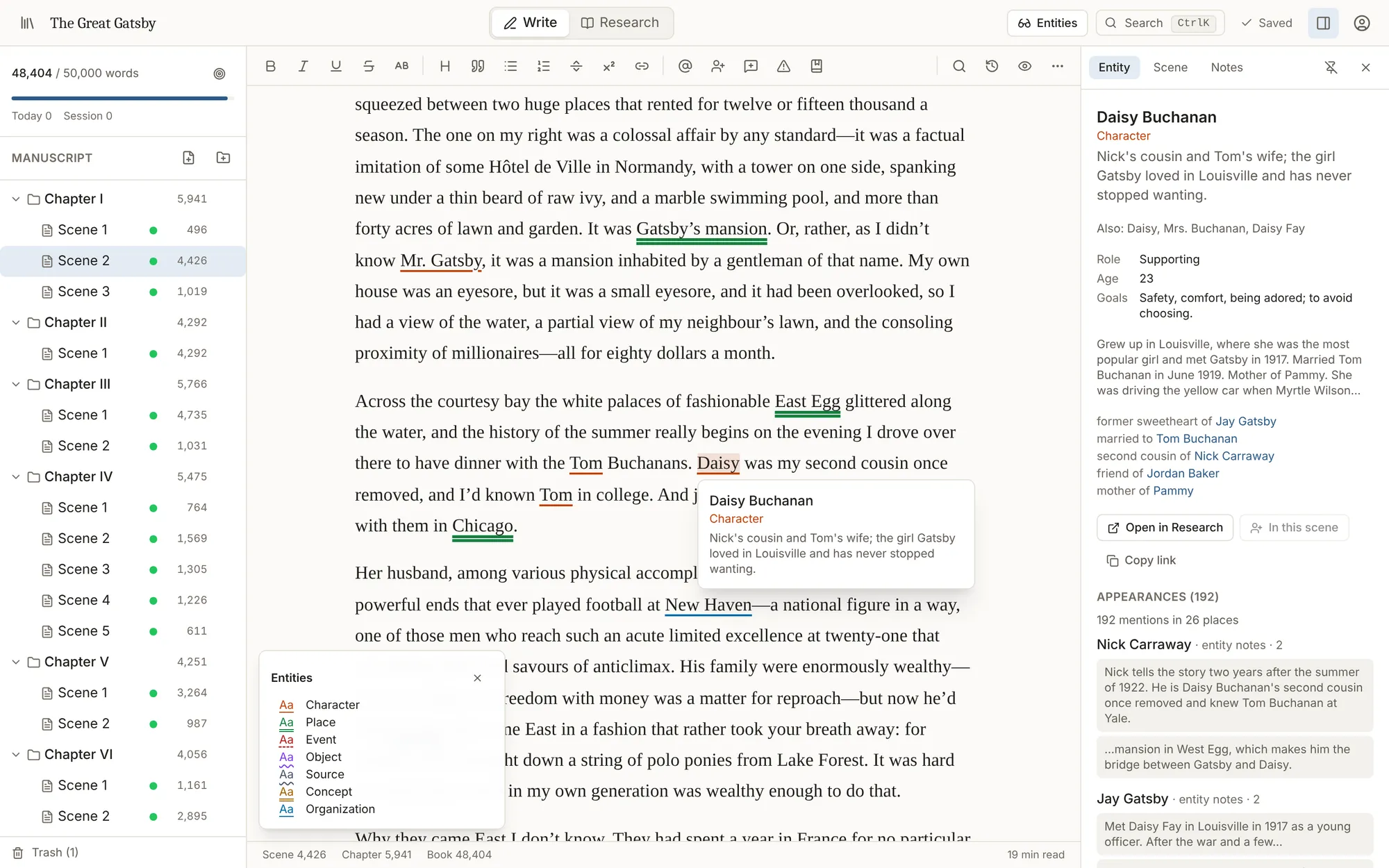Switch to the Scene tab in side panel
The width and height of the screenshot is (1389, 868).
[x=1170, y=67]
